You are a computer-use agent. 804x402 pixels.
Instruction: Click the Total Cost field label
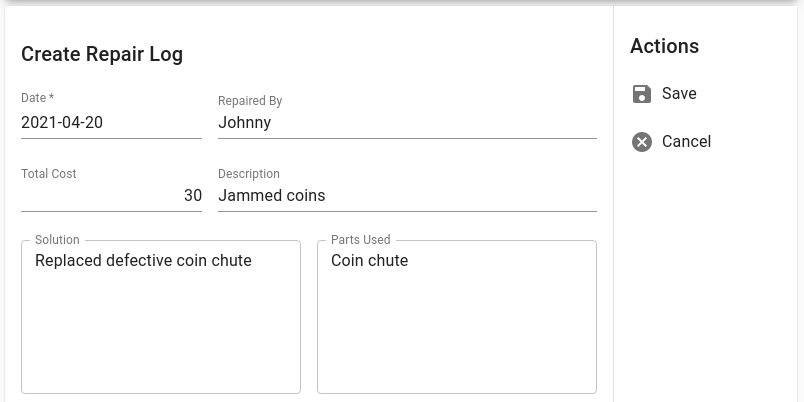point(49,174)
